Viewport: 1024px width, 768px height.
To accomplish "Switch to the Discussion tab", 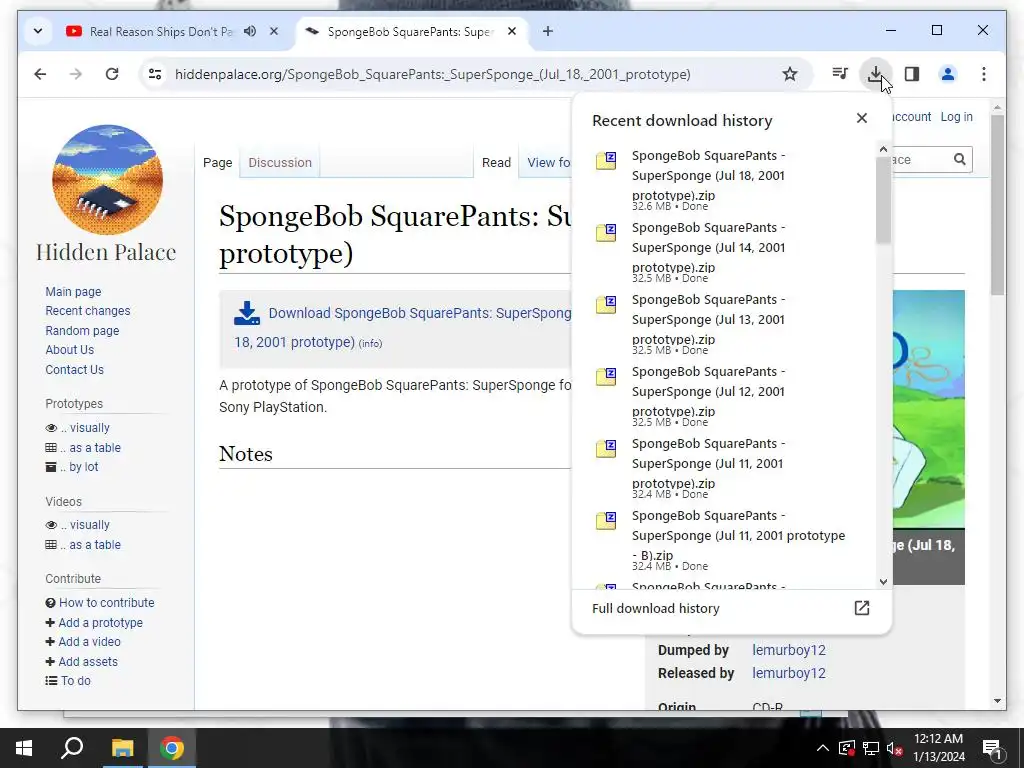I will (x=280, y=163).
